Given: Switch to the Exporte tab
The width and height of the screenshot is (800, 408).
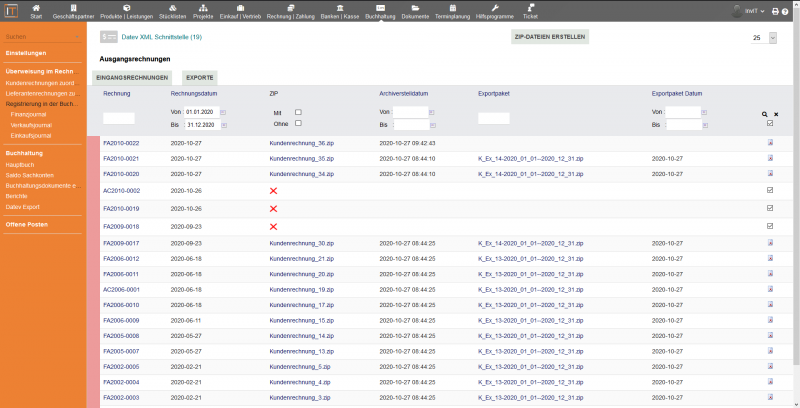Looking at the screenshot, I should click(x=200, y=78).
